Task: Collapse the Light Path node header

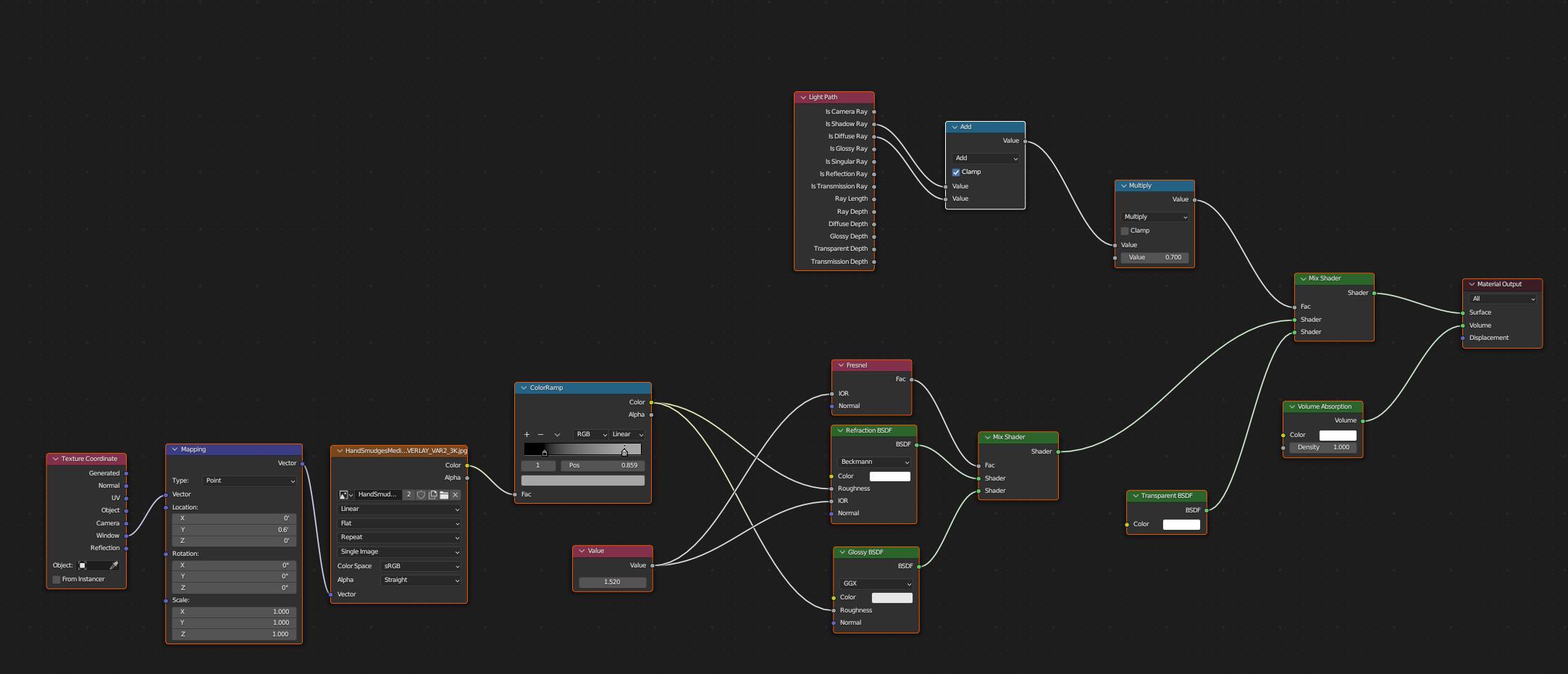Action: [x=802, y=96]
